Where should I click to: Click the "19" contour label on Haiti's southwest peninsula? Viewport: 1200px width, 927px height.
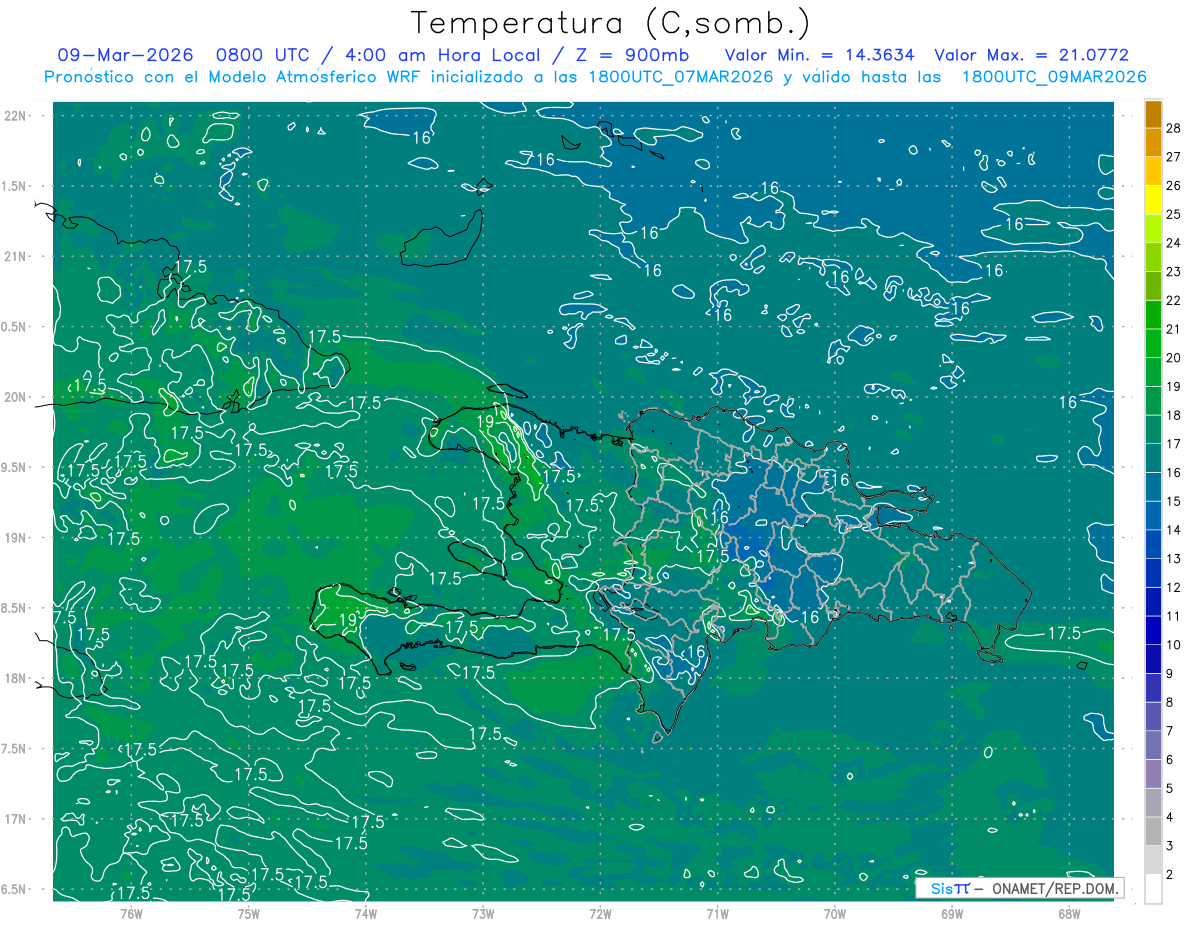(349, 619)
